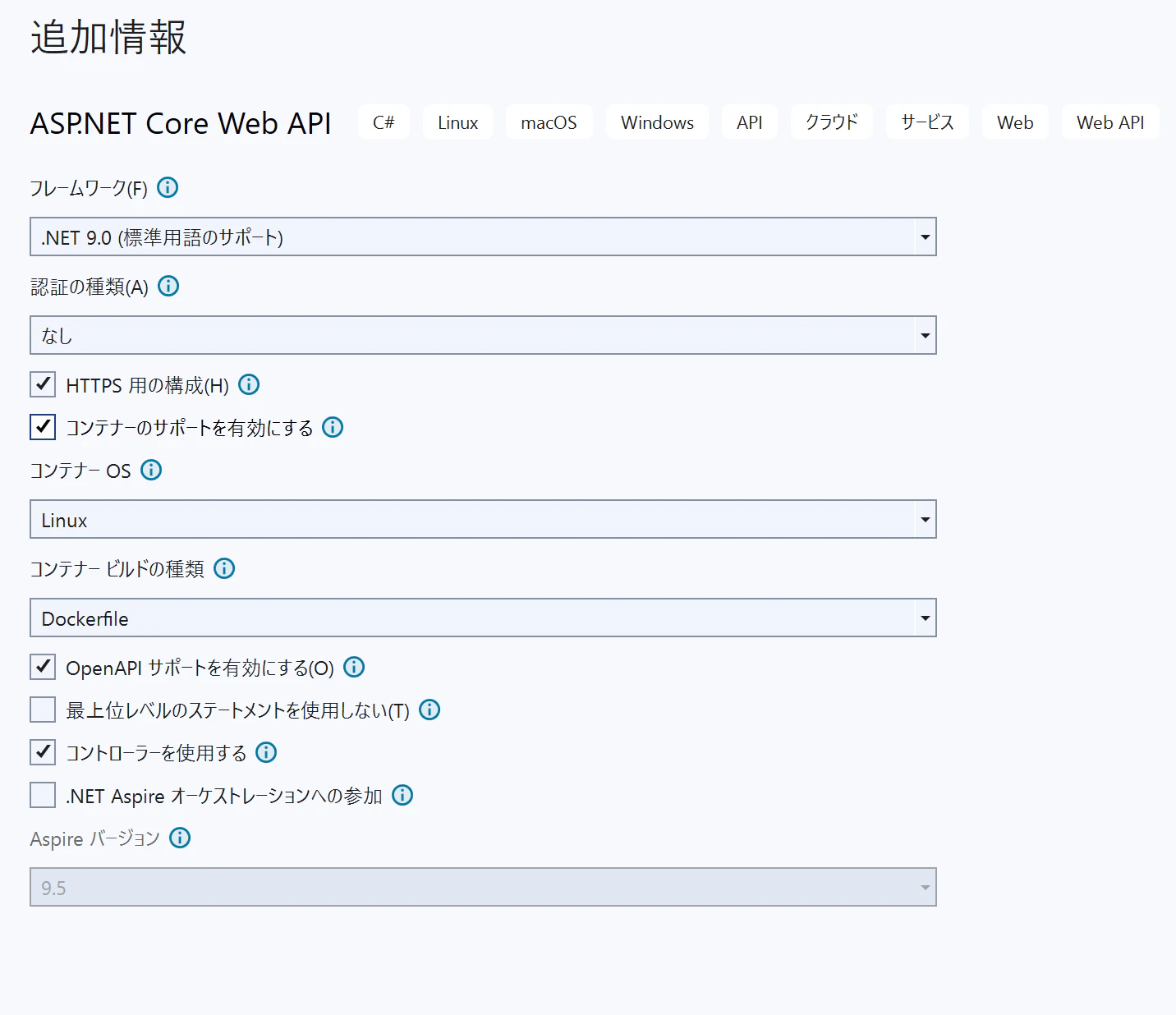1176x1015 pixels.
Task: Click the info icon for .NET Aspire オーケストレーションへの参加
Action: coord(402,795)
